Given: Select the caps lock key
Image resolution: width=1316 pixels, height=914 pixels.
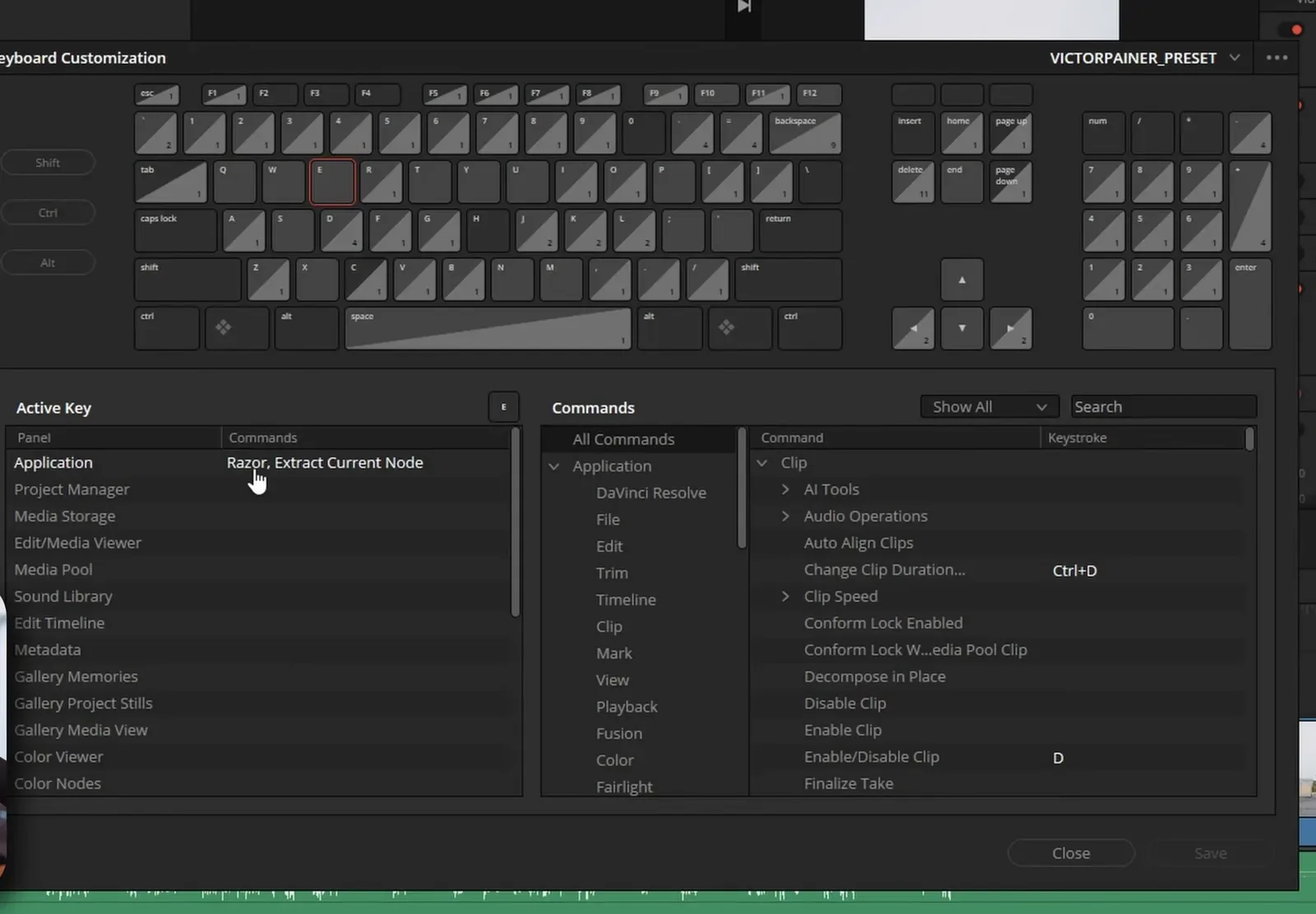Looking at the screenshot, I should click(175, 231).
